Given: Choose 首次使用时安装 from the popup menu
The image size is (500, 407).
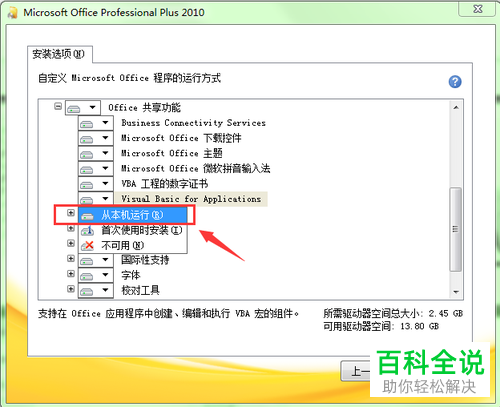Looking at the screenshot, I should pyautogui.click(x=133, y=230).
